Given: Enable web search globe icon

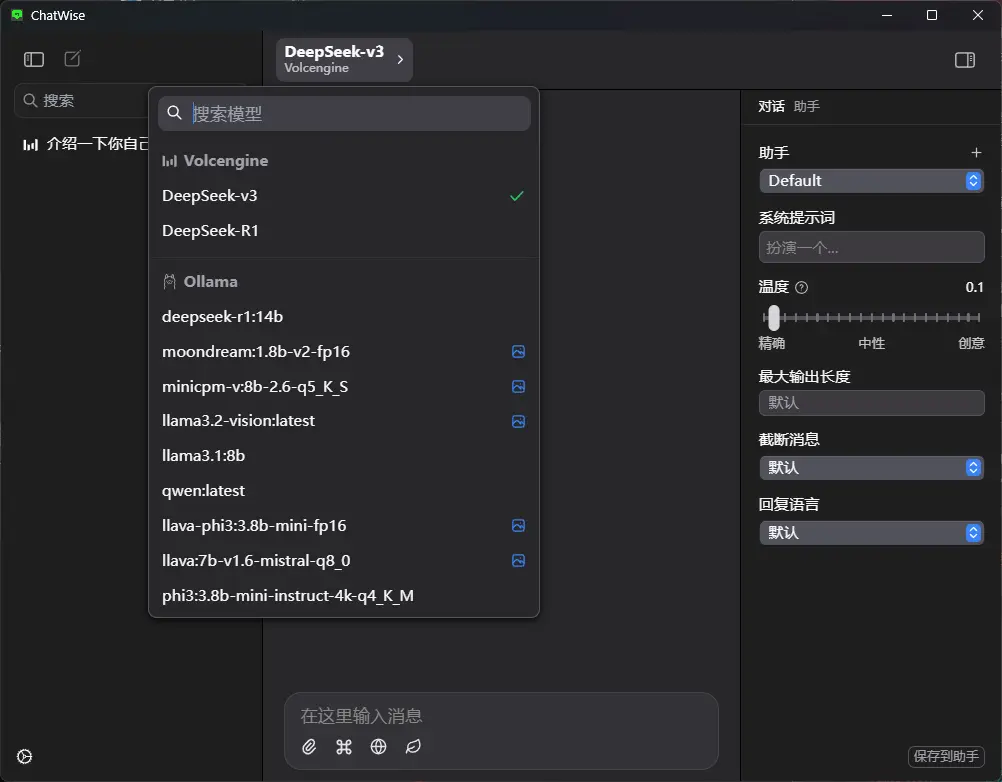Looking at the screenshot, I should pos(378,747).
